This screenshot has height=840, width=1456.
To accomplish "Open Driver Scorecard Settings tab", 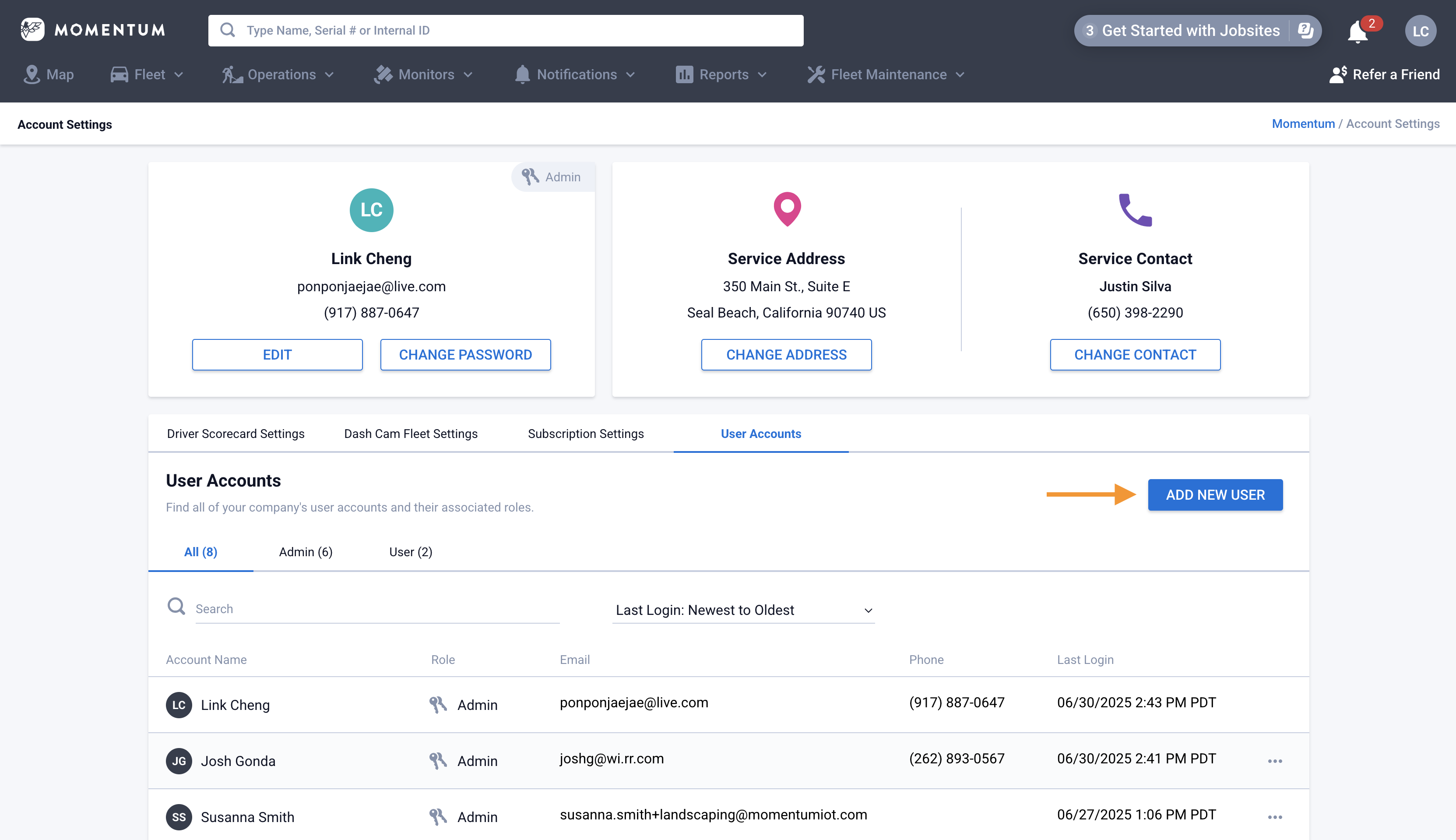I will pos(235,433).
